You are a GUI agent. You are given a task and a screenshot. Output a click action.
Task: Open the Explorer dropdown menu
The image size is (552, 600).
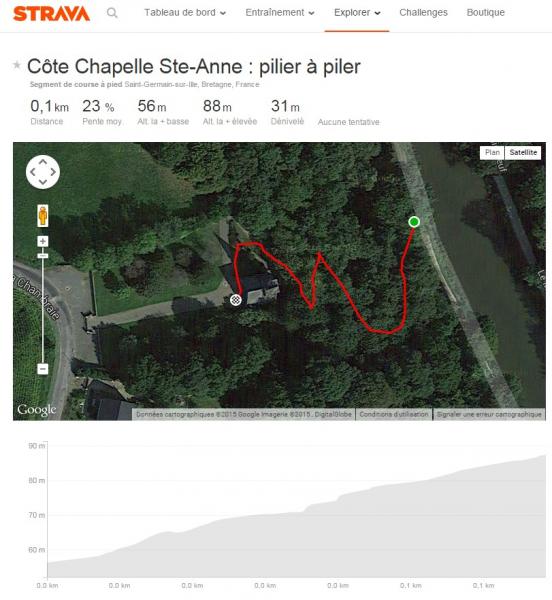[x=357, y=13]
